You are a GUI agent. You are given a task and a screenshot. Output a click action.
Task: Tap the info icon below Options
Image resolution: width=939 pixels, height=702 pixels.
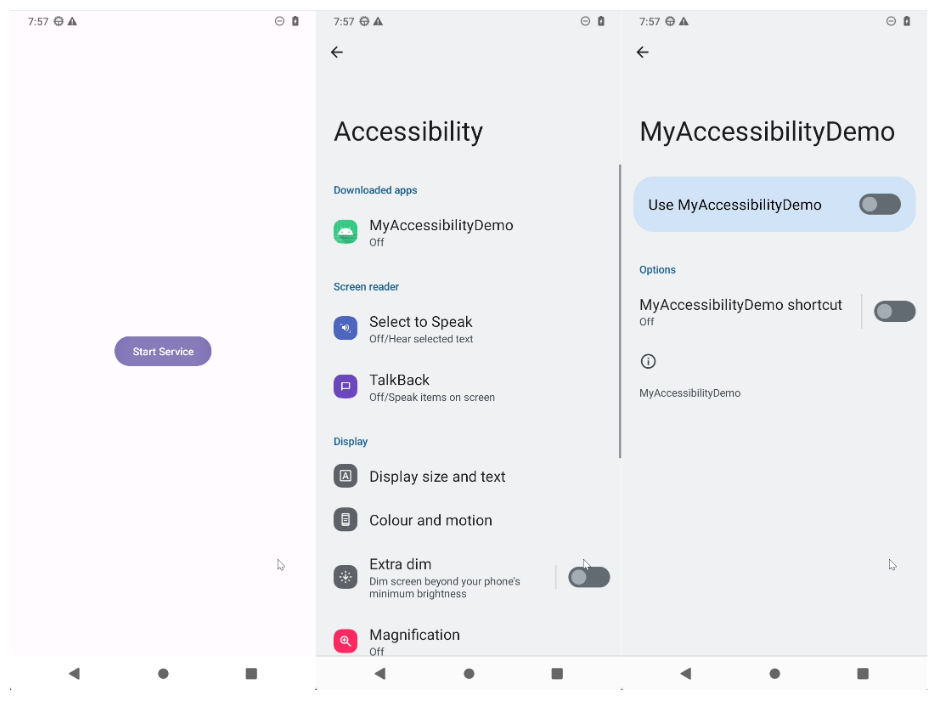pyautogui.click(x=648, y=361)
